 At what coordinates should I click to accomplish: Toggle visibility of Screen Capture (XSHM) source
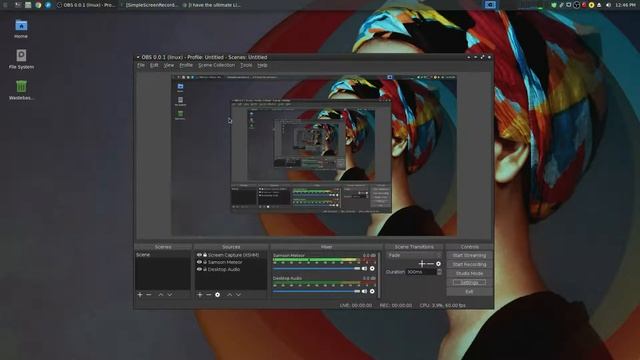click(199, 255)
